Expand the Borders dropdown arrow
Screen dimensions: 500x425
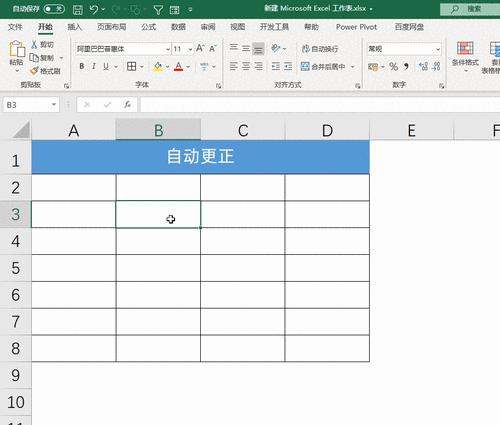(x=142, y=67)
